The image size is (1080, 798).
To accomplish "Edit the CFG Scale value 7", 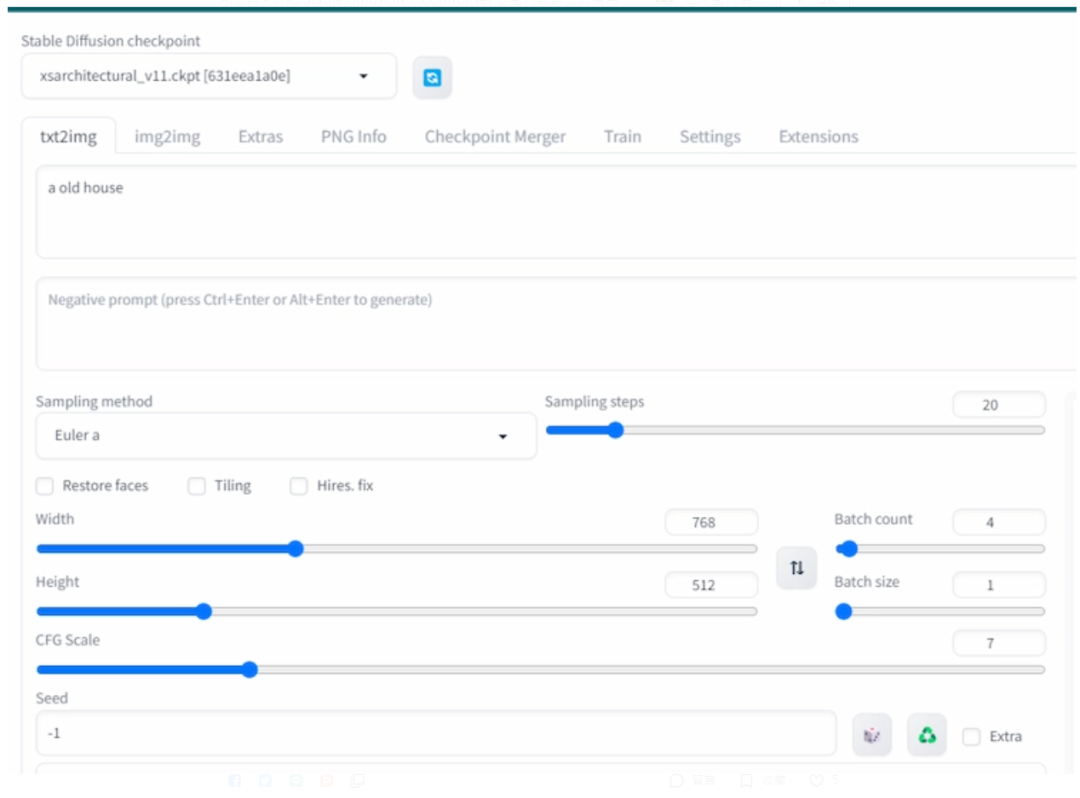I will click(999, 643).
